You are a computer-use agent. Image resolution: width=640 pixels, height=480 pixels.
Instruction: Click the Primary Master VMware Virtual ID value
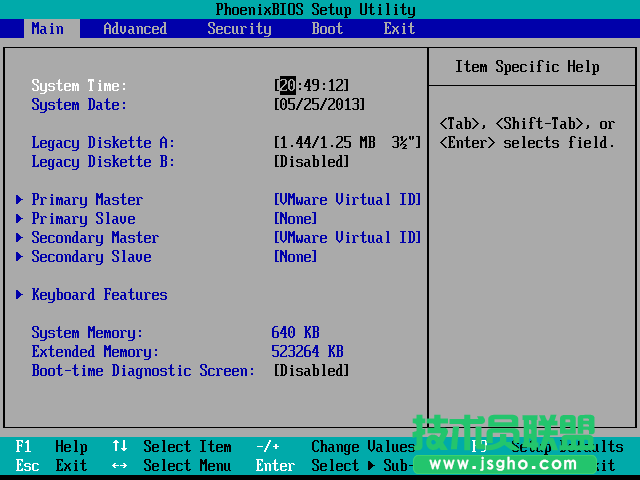pos(347,200)
